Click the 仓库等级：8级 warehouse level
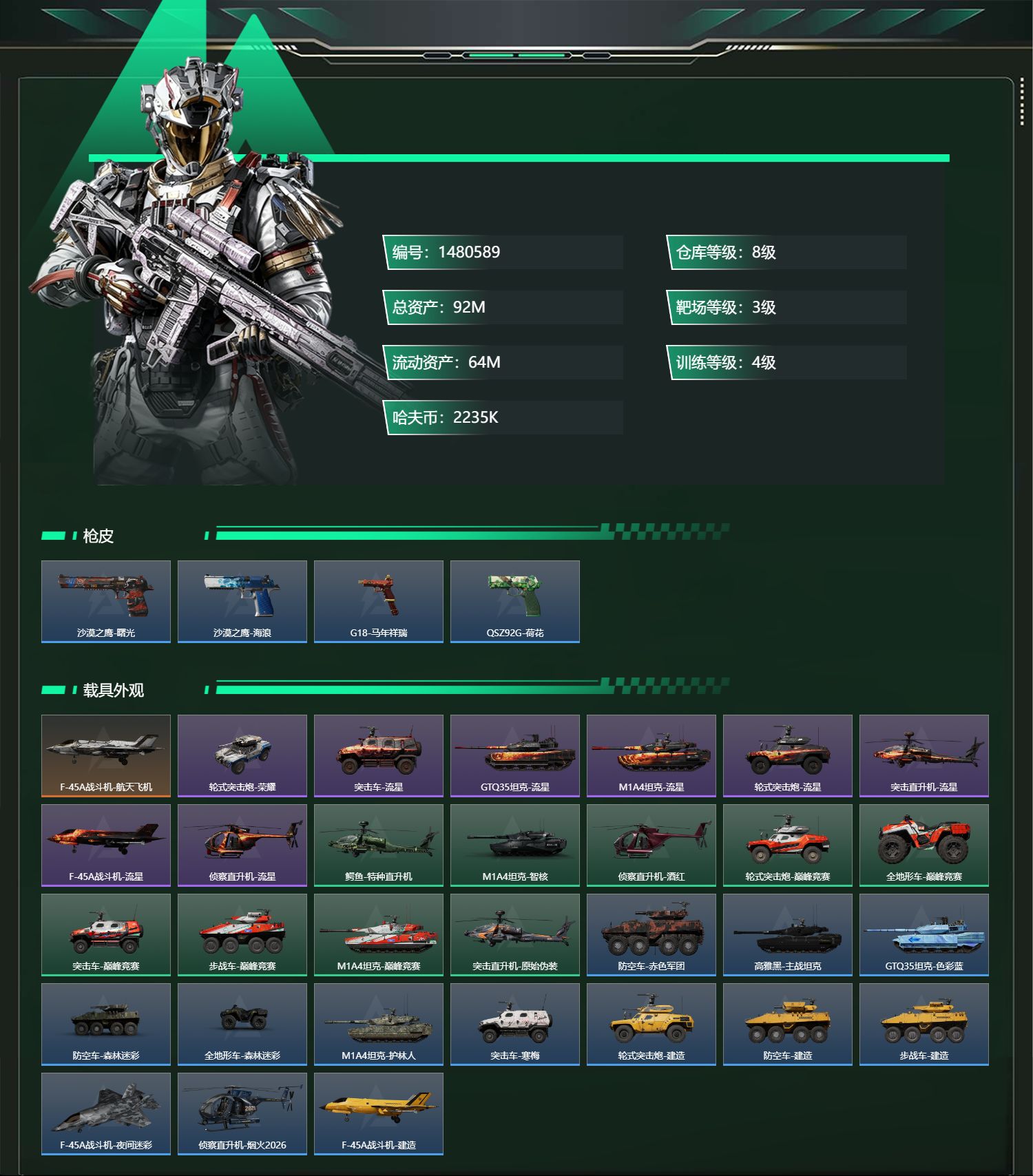The width and height of the screenshot is (1033, 1176). (786, 252)
